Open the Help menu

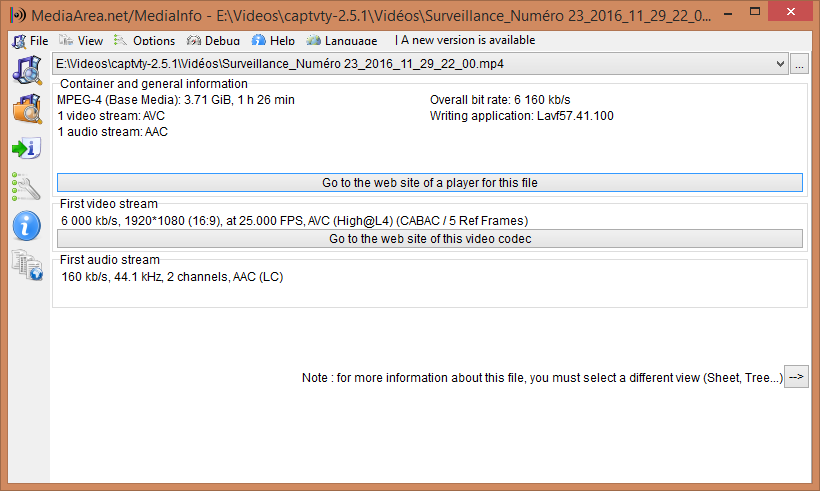pyautogui.click(x=274, y=40)
